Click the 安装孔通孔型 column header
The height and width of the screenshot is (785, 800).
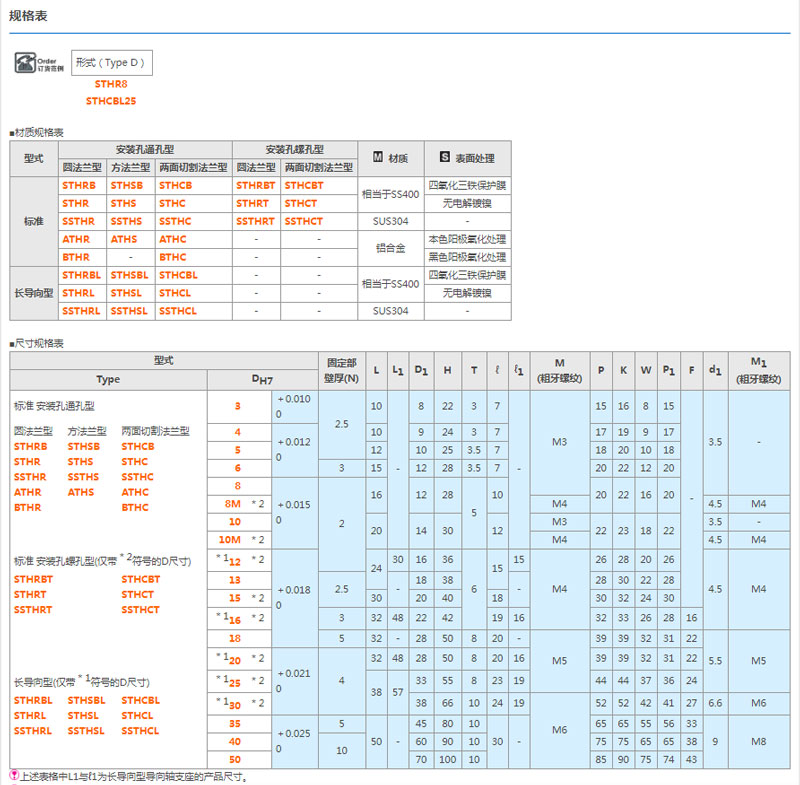point(145,149)
